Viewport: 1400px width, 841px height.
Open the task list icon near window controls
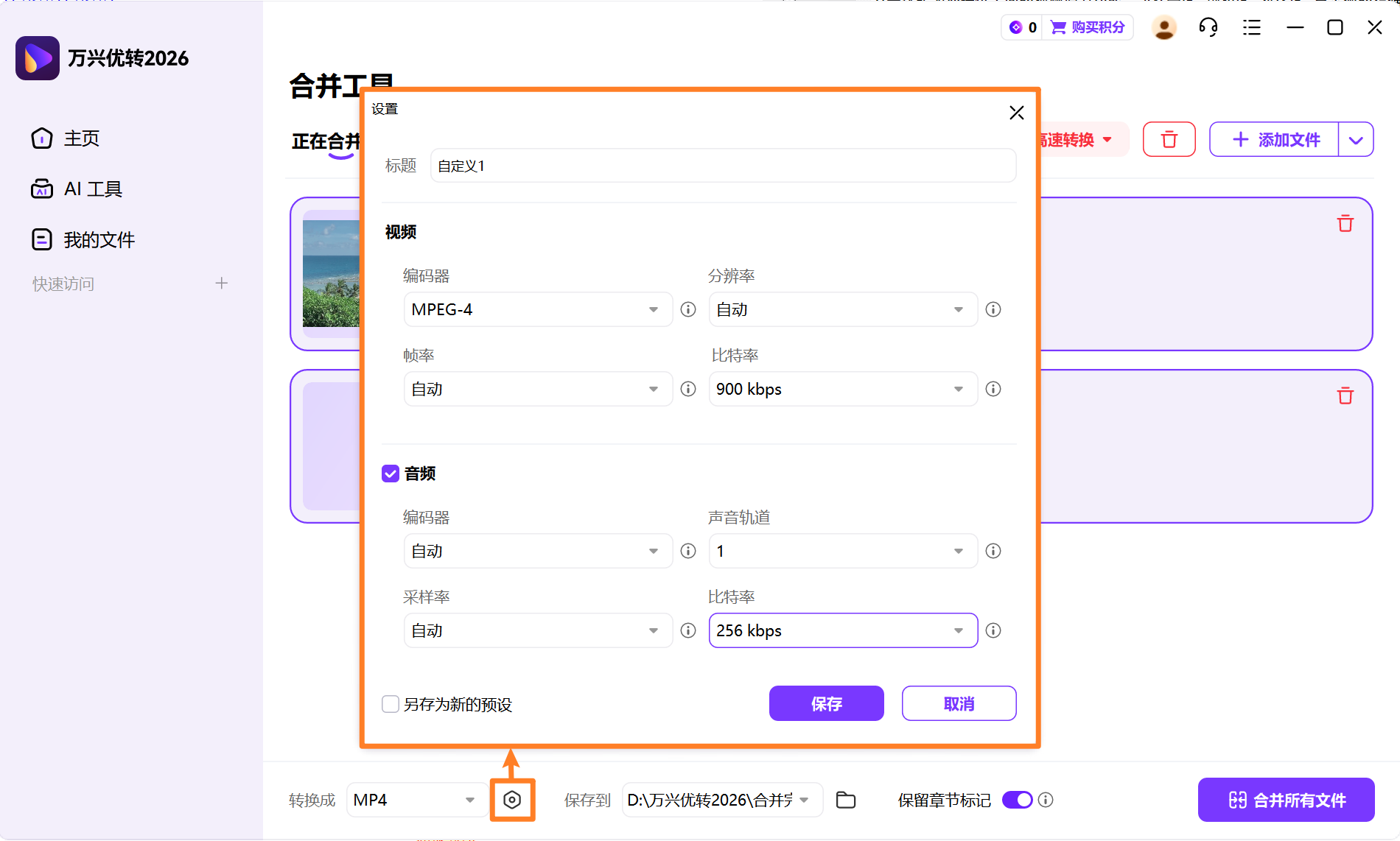1251,27
